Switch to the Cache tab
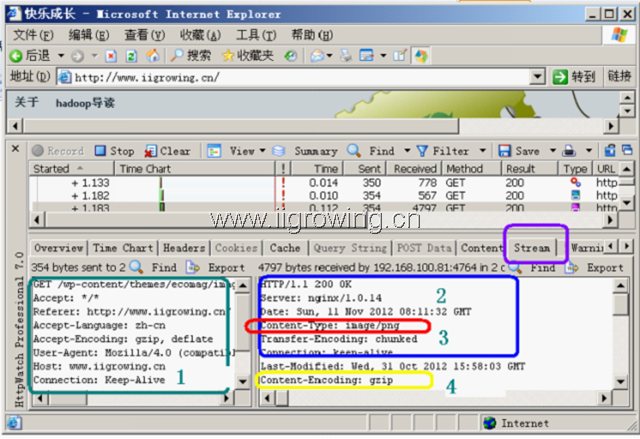The height and width of the screenshot is (439, 640). (x=285, y=248)
